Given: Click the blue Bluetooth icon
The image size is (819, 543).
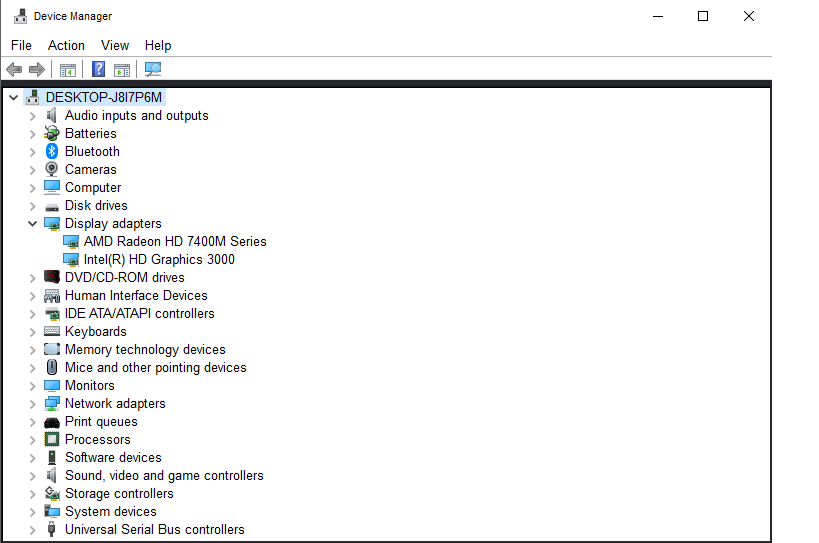Looking at the screenshot, I should pos(52,151).
